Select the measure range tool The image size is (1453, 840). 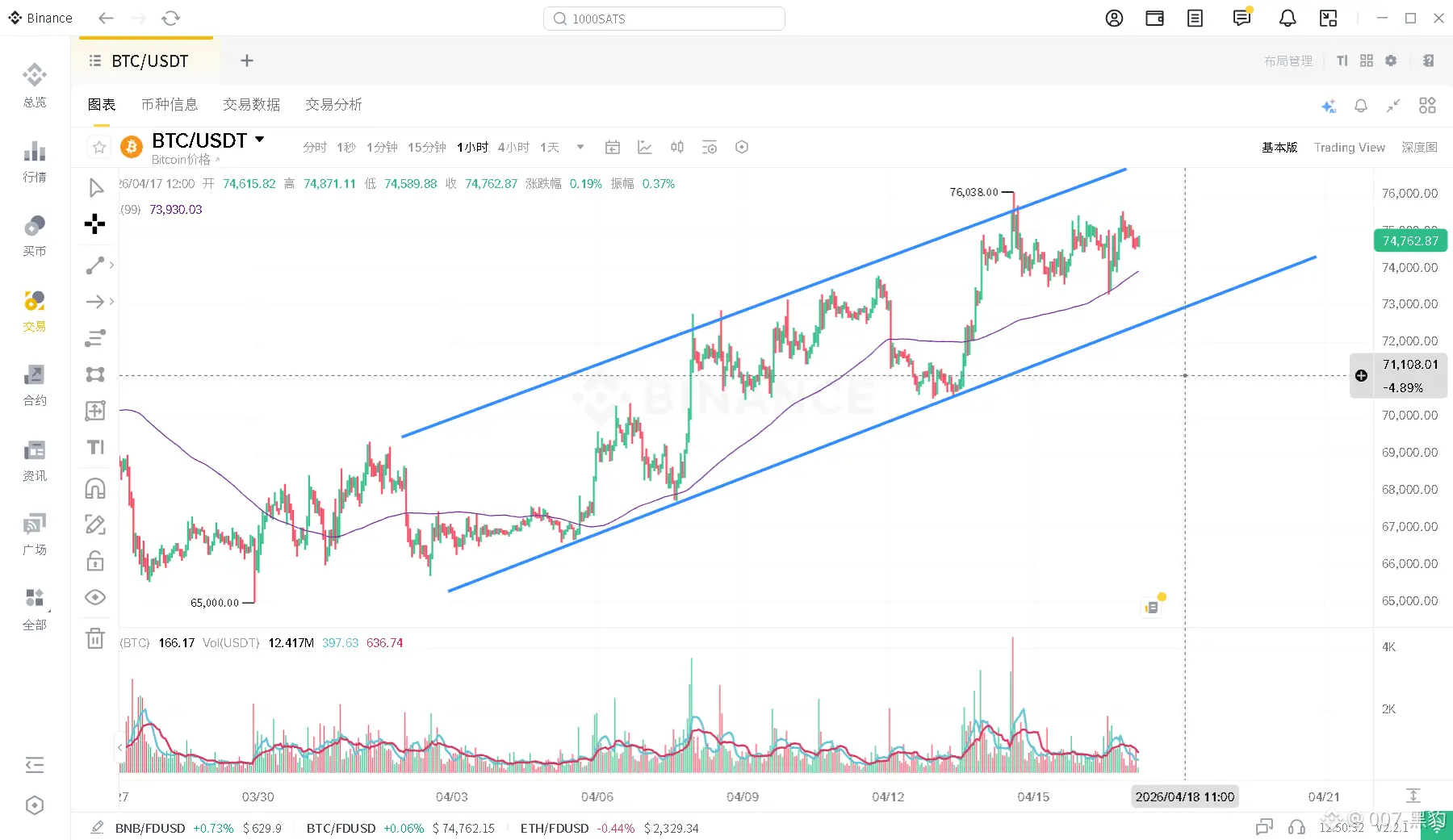coord(95,411)
